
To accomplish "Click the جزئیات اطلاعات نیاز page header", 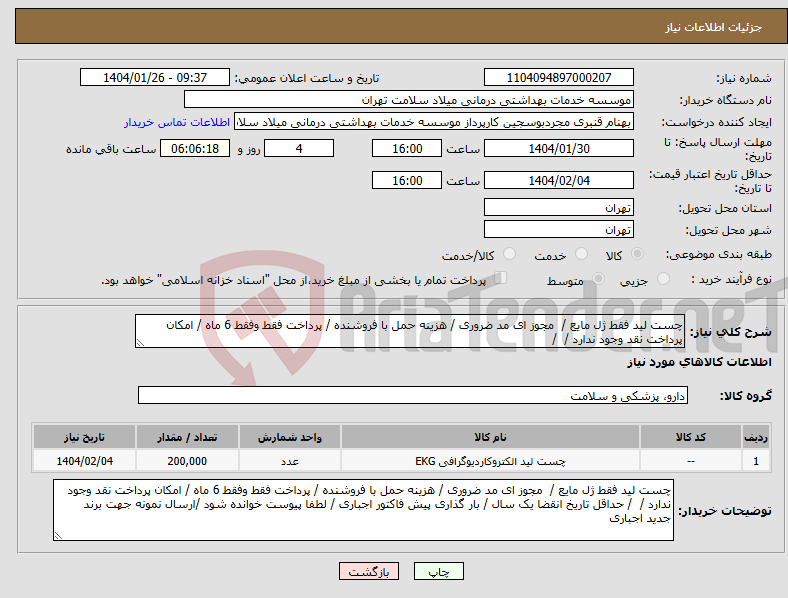I will click(714, 27).
